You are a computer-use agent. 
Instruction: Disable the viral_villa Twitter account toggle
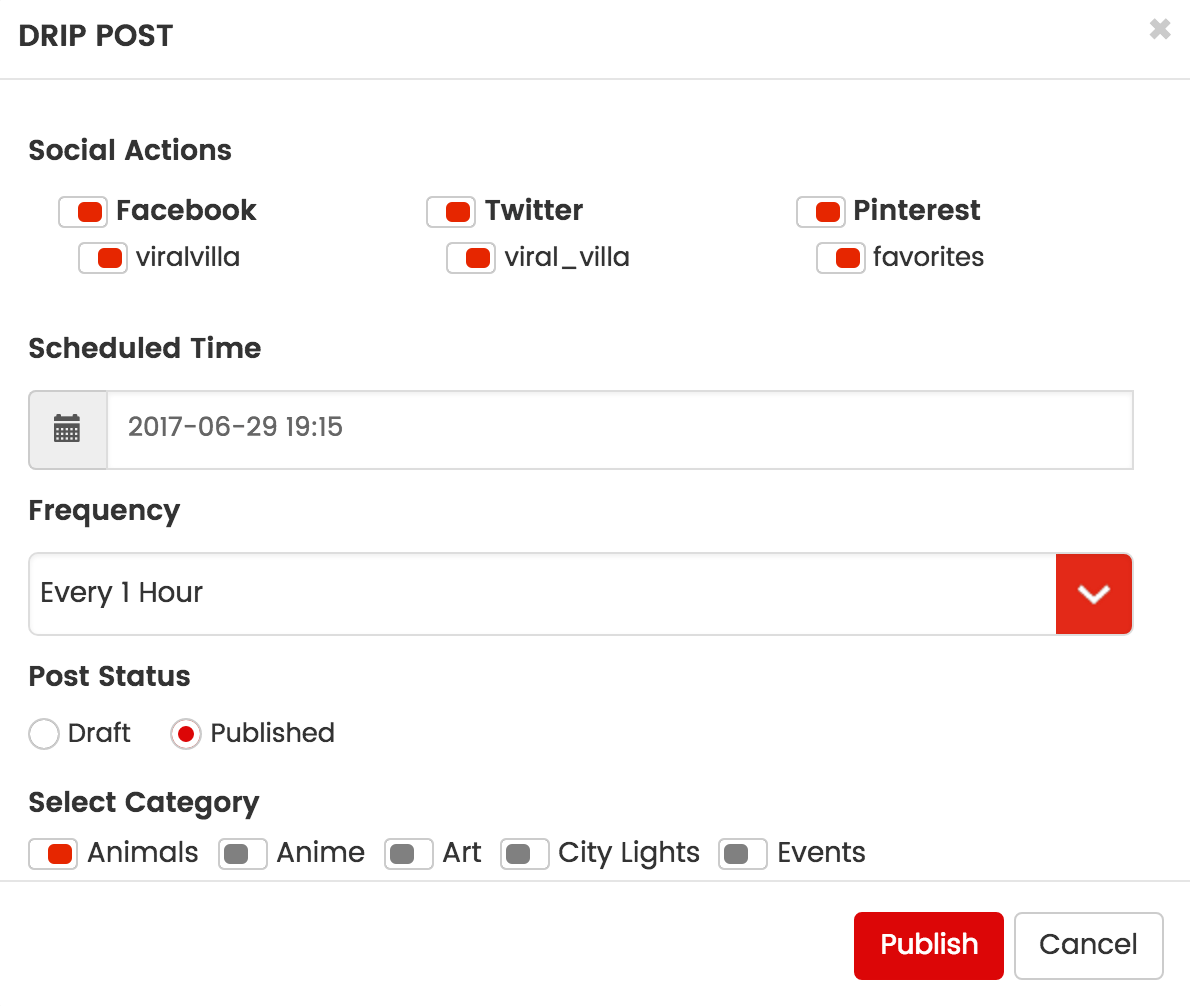point(471,258)
